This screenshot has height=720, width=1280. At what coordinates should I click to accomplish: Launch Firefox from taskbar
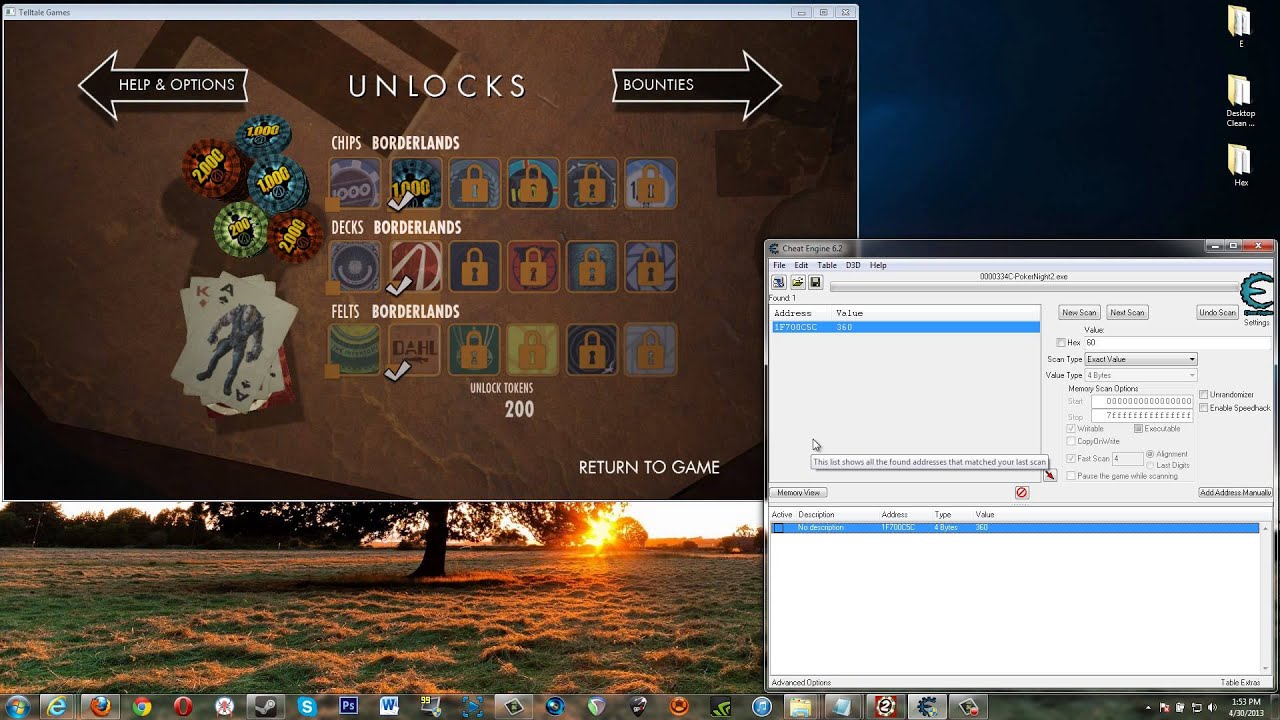coord(100,706)
